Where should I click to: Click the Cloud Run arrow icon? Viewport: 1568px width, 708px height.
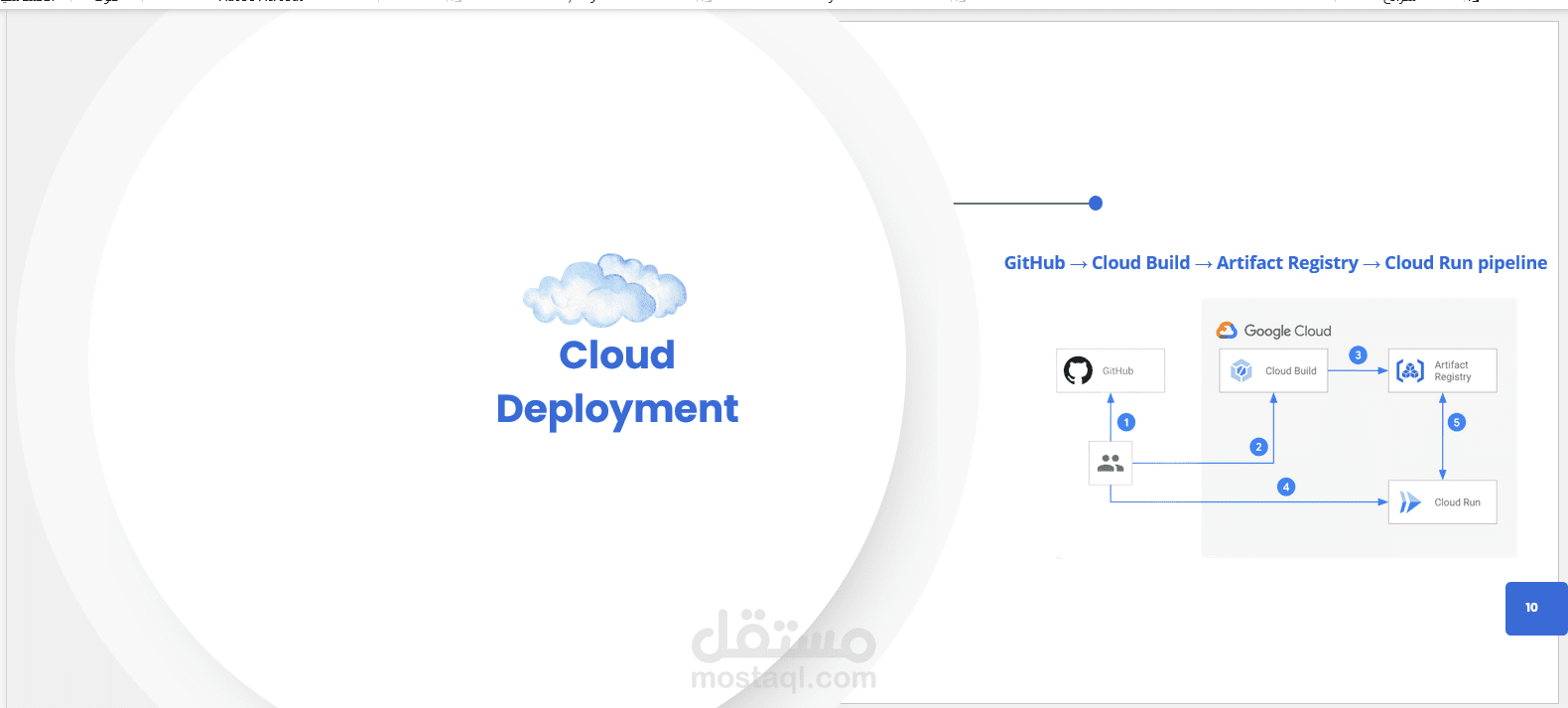1409,502
